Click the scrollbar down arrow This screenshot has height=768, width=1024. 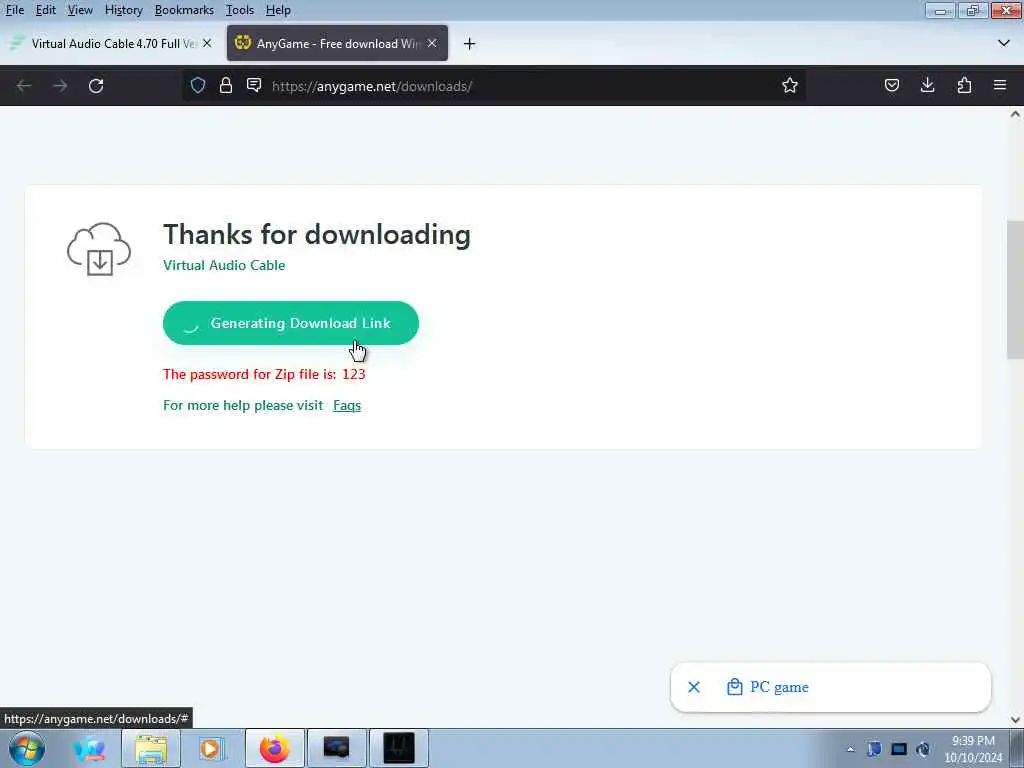1015,720
